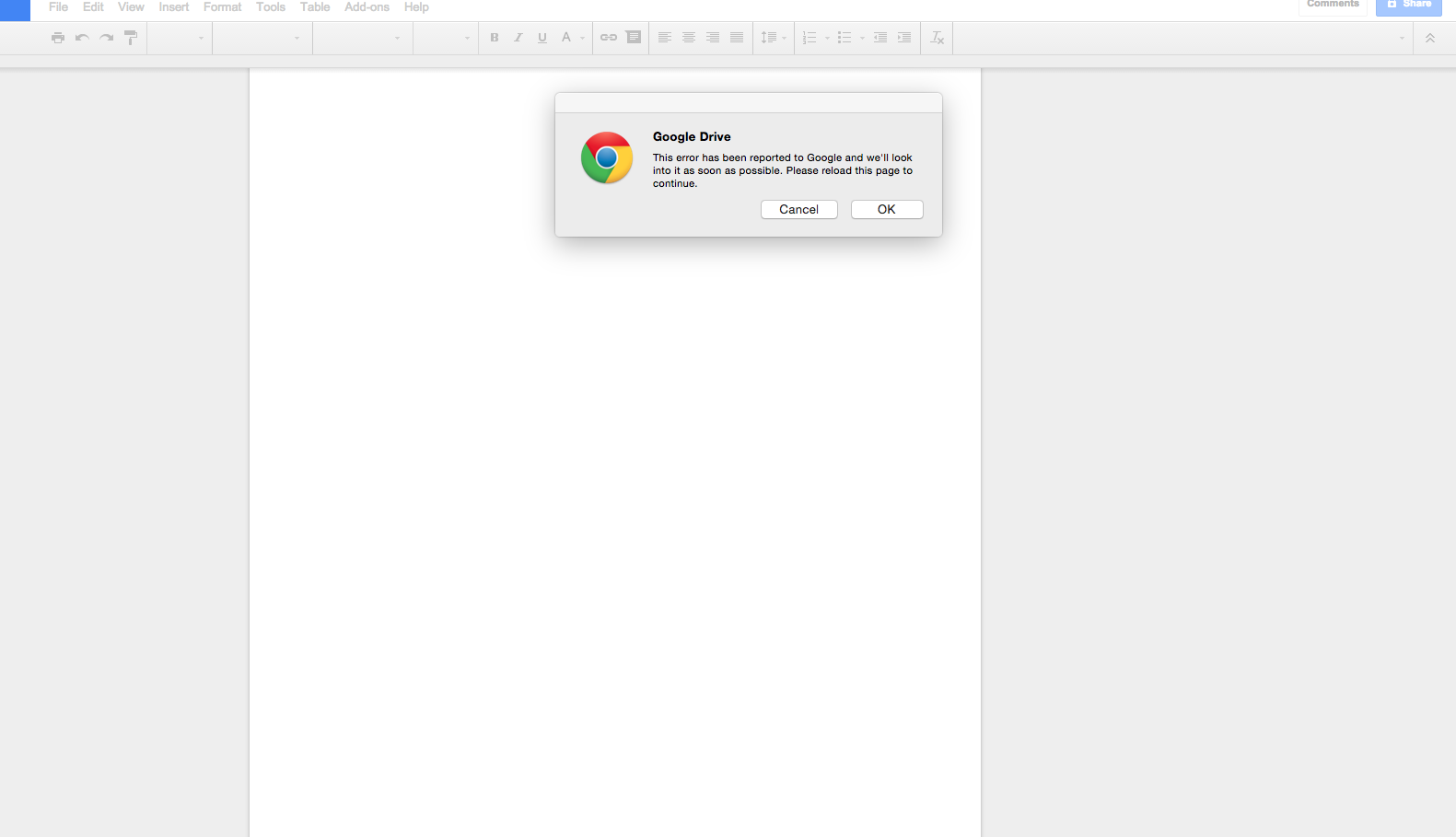This screenshot has height=837, width=1456.
Task: Expand the bulleted list options dropdown
Action: pyautogui.click(x=862, y=39)
